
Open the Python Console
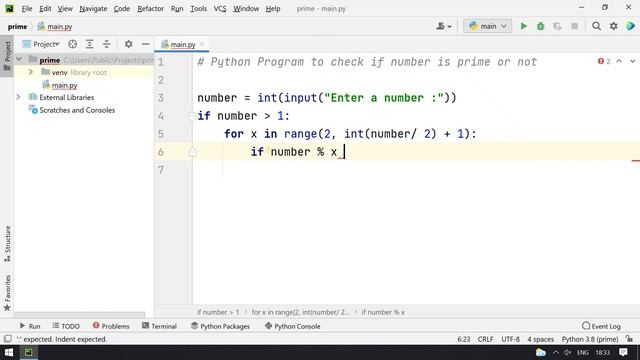click(x=293, y=326)
